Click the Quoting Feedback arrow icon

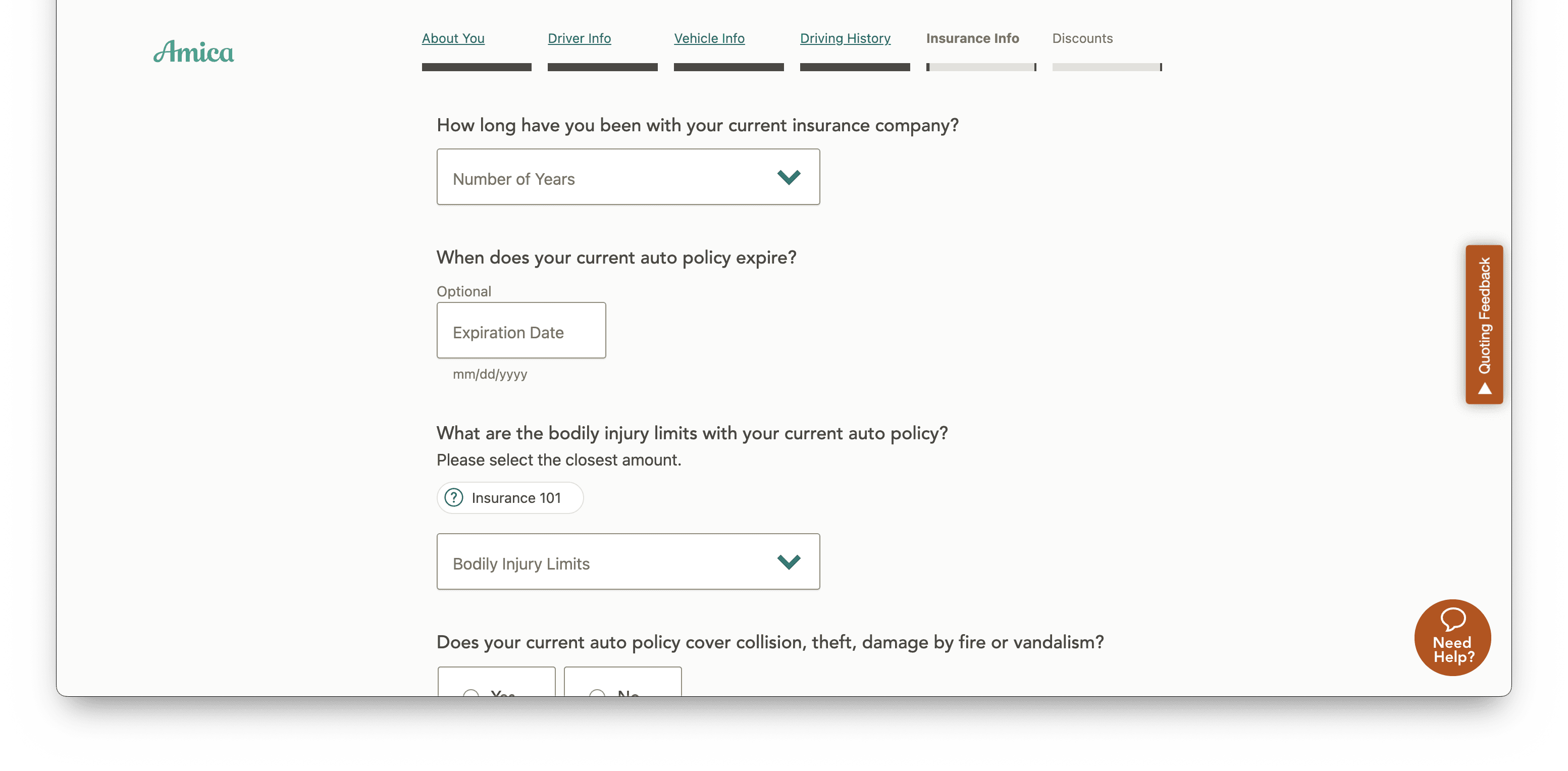[1485, 389]
